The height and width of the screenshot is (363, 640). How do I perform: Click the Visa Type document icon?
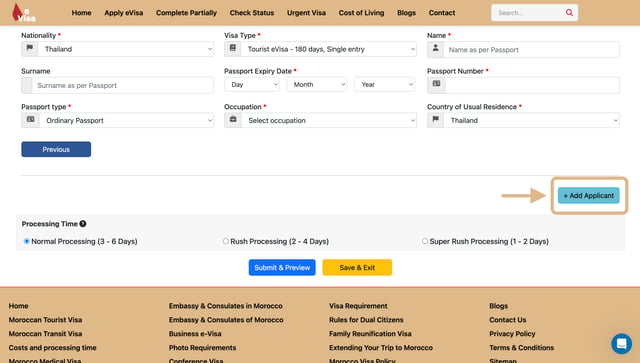[x=232, y=48]
